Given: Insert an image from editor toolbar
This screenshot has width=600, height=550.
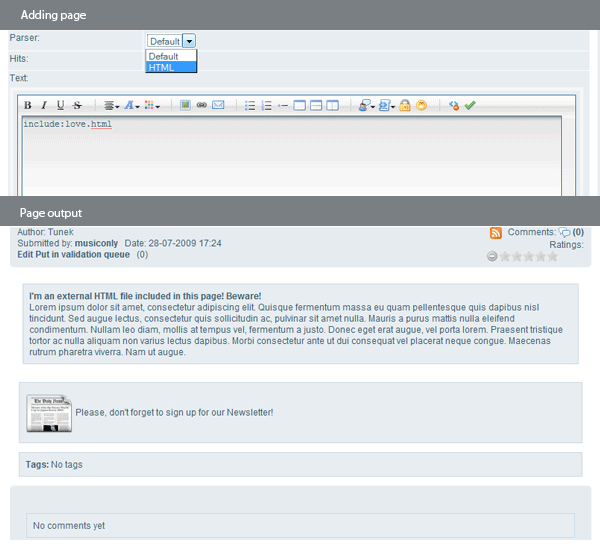Looking at the screenshot, I should pos(185,105).
